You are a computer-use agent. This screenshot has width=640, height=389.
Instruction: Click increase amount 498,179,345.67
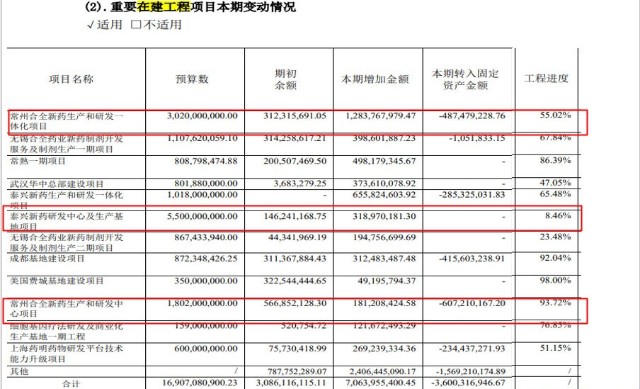pos(384,161)
